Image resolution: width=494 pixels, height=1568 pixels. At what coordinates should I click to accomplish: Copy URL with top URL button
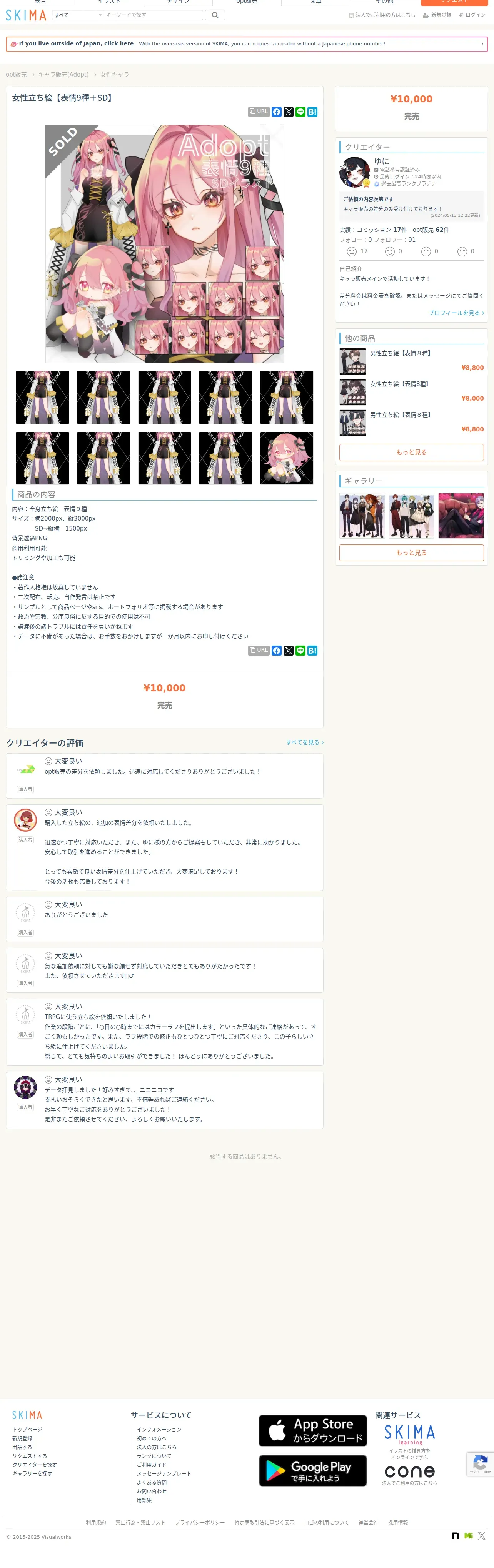pos(259,112)
